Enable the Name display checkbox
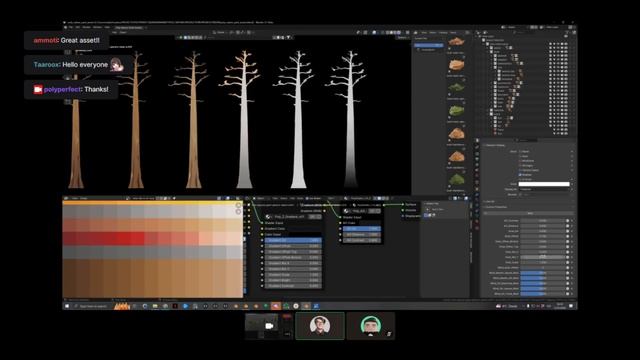 coord(520,151)
